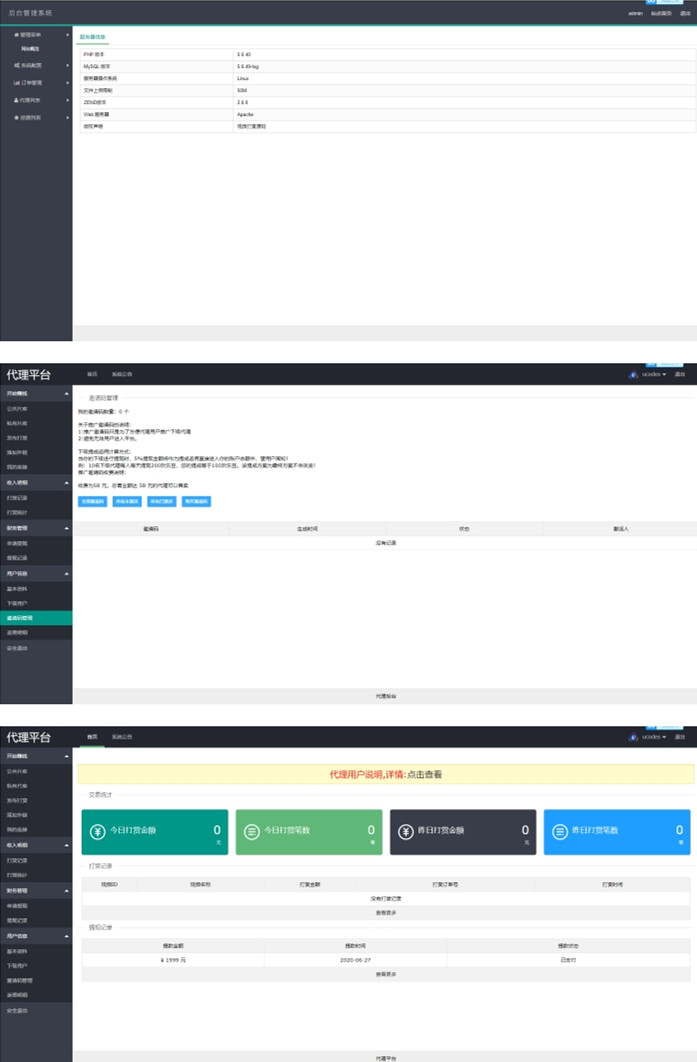Click the home icon beside 管理菜单
Image resolution: width=697 pixels, height=1062 pixels.
(x=16, y=35)
